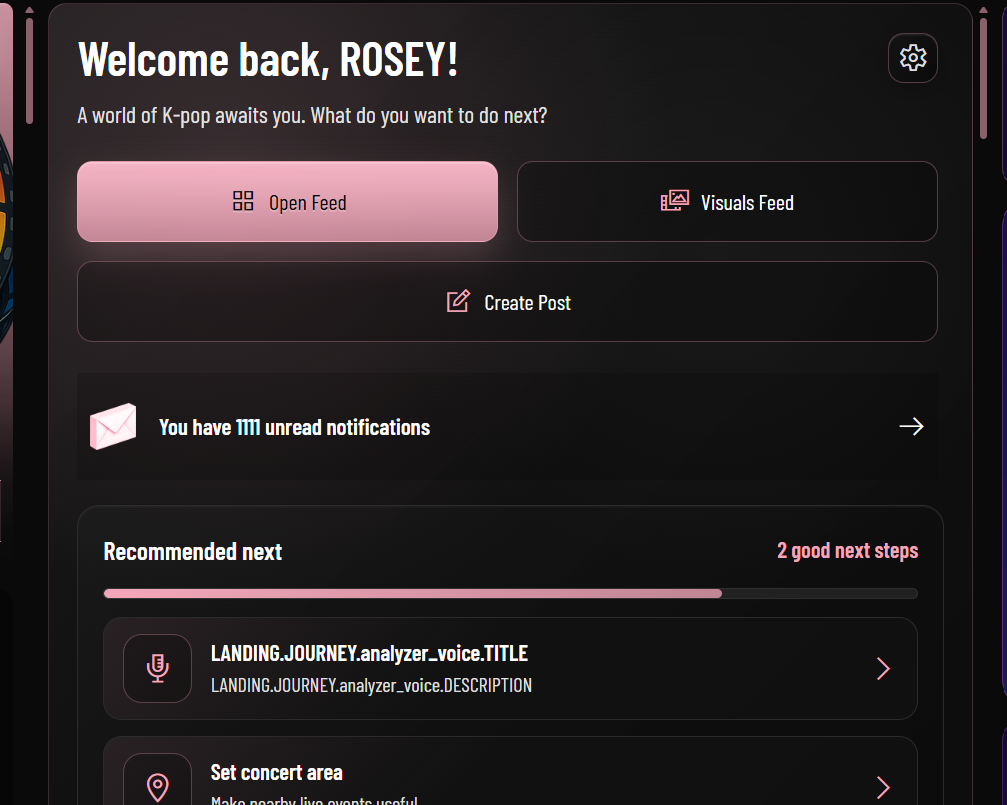
Task: Open the unread notifications arrow
Action: pos(911,426)
